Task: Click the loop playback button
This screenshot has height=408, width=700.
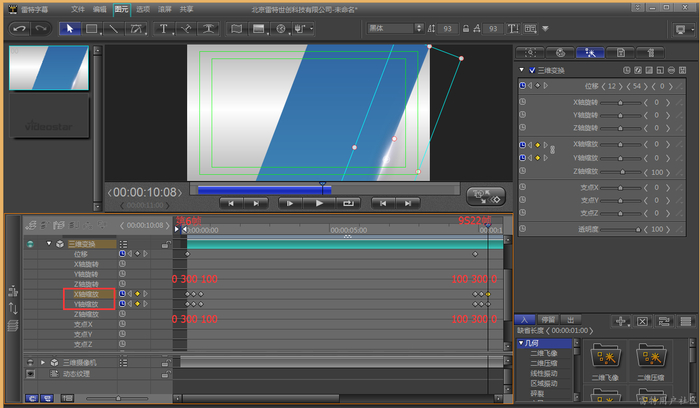Action: pyautogui.click(x=348, y=203)
